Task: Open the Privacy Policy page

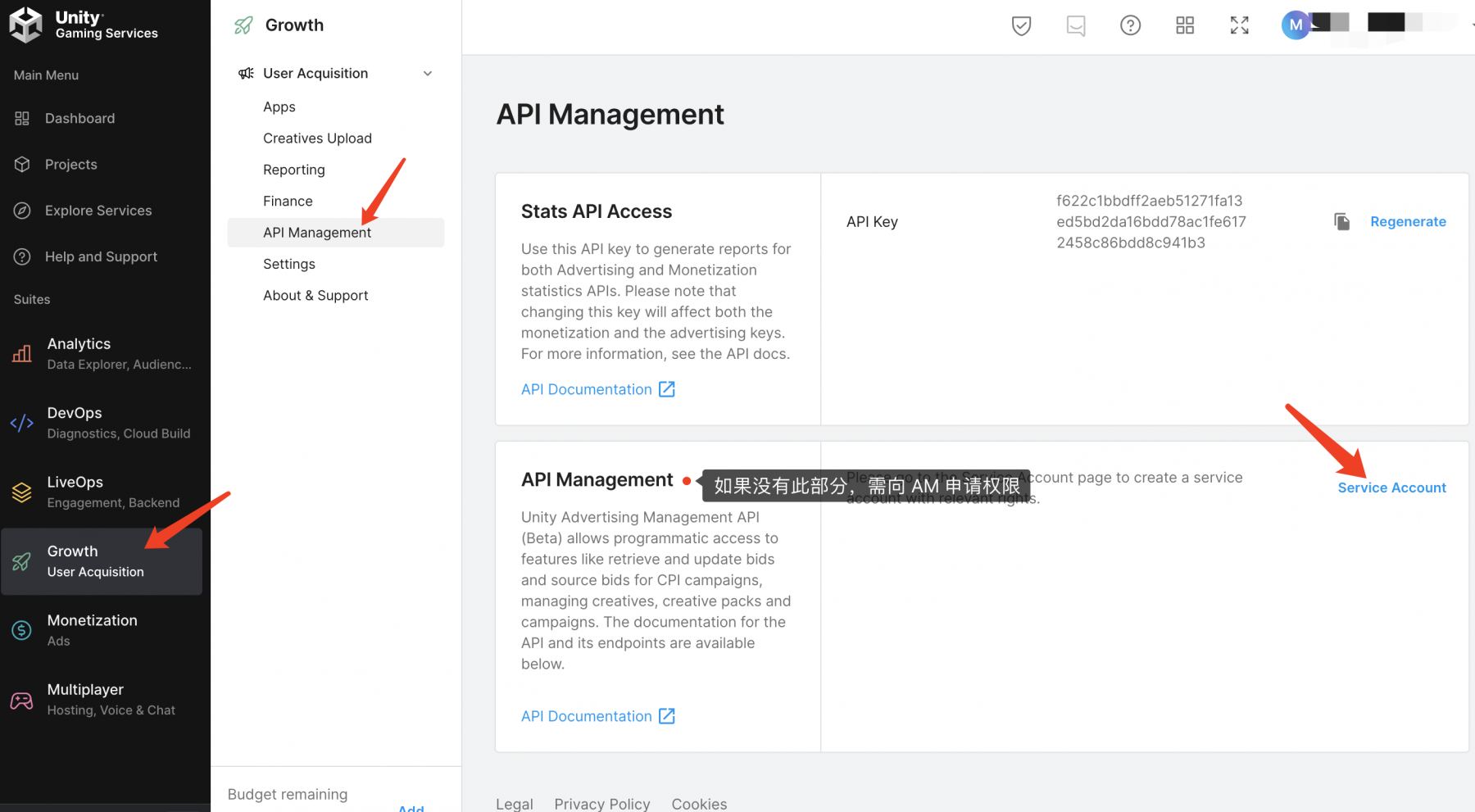Action: (x=602, y=803)
